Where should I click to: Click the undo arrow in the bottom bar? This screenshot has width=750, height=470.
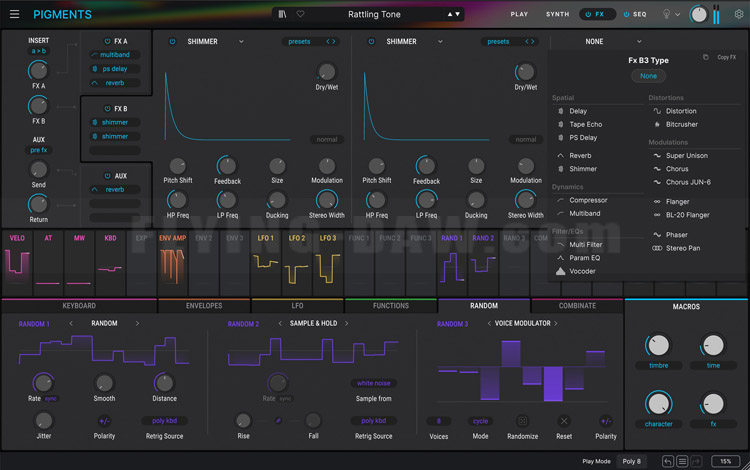[x=668, y=461]
